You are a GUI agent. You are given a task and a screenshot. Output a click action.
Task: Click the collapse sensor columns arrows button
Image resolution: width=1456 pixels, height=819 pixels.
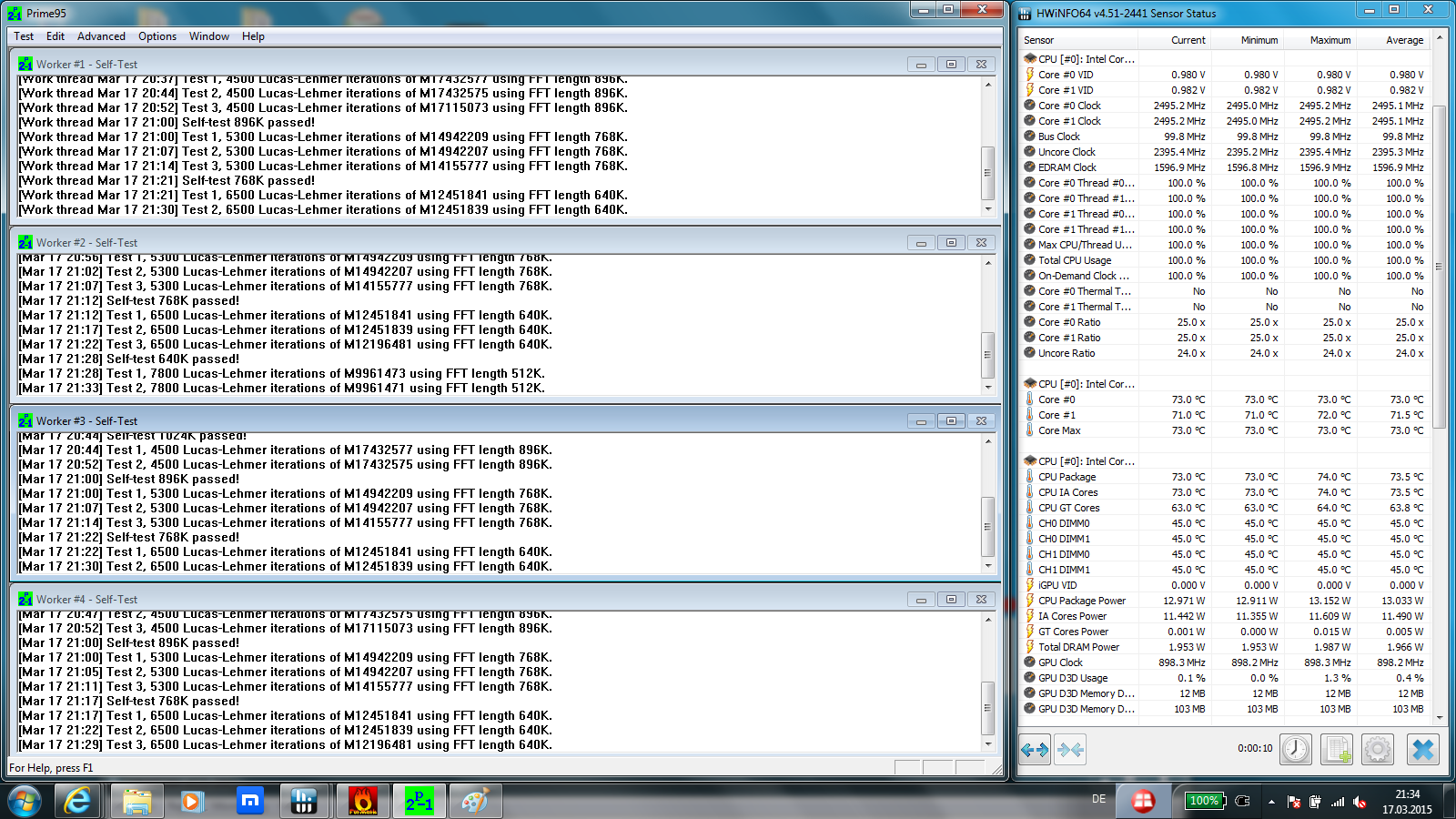pyautogui.click(x=1070, y=750)
